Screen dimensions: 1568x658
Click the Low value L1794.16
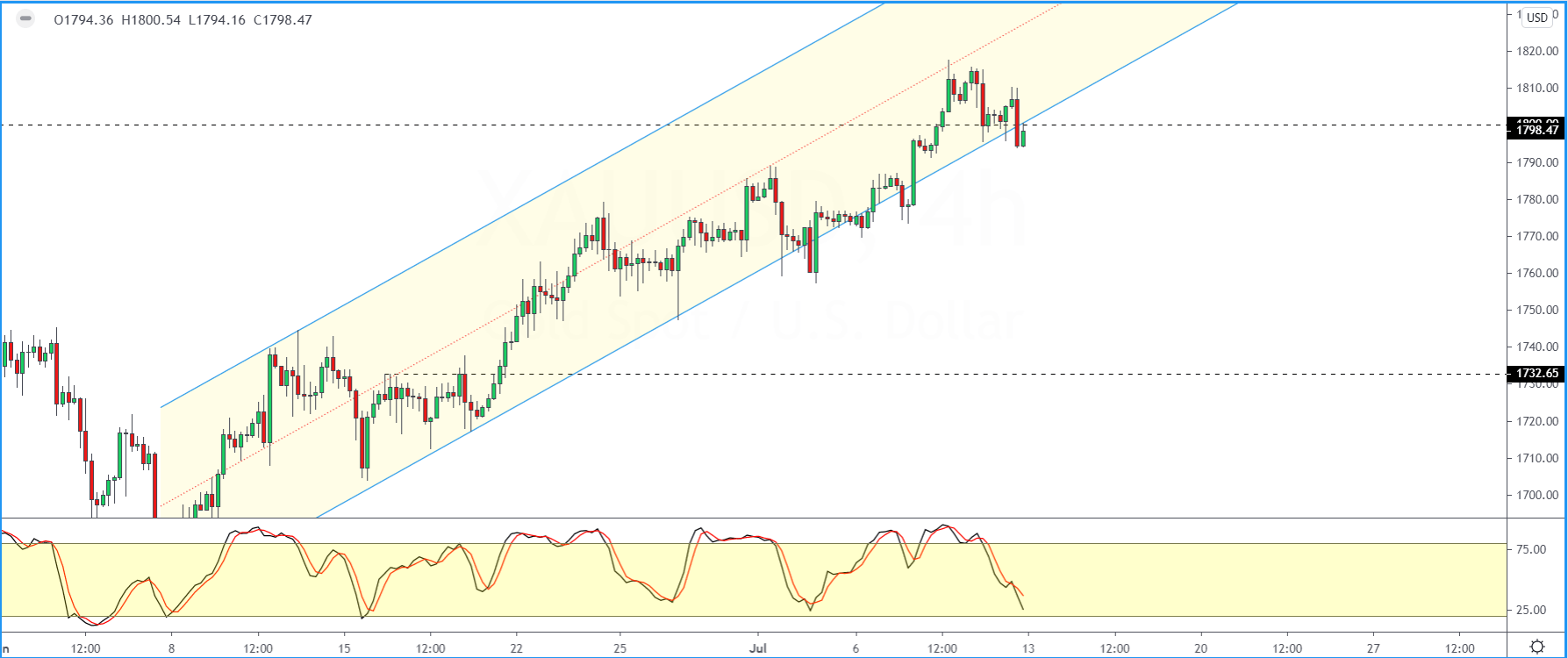pyautogui.click(x=217, y=20)
